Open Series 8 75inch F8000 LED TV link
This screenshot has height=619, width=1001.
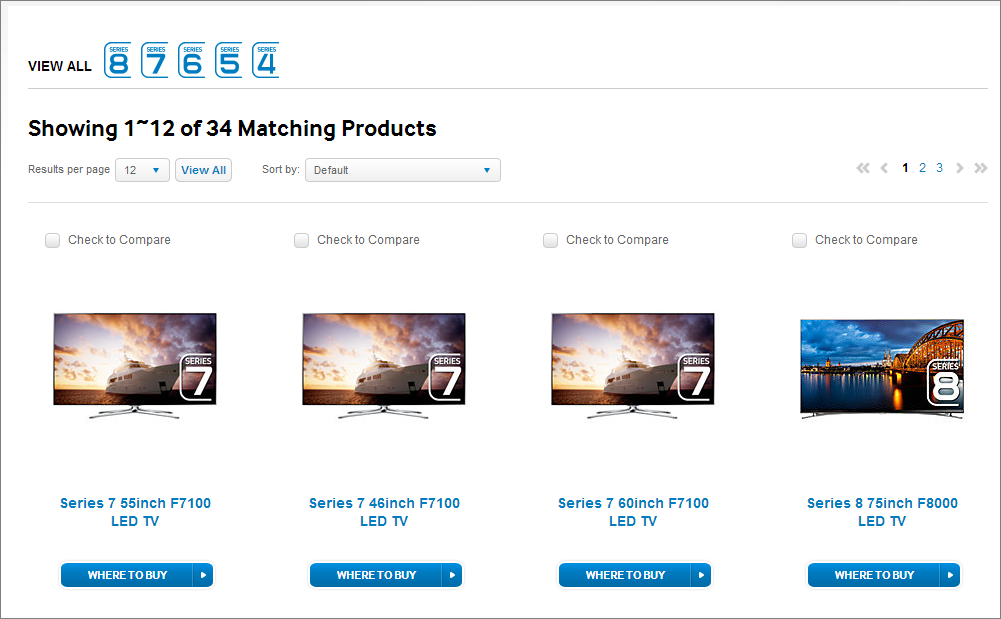pos(882,512)
